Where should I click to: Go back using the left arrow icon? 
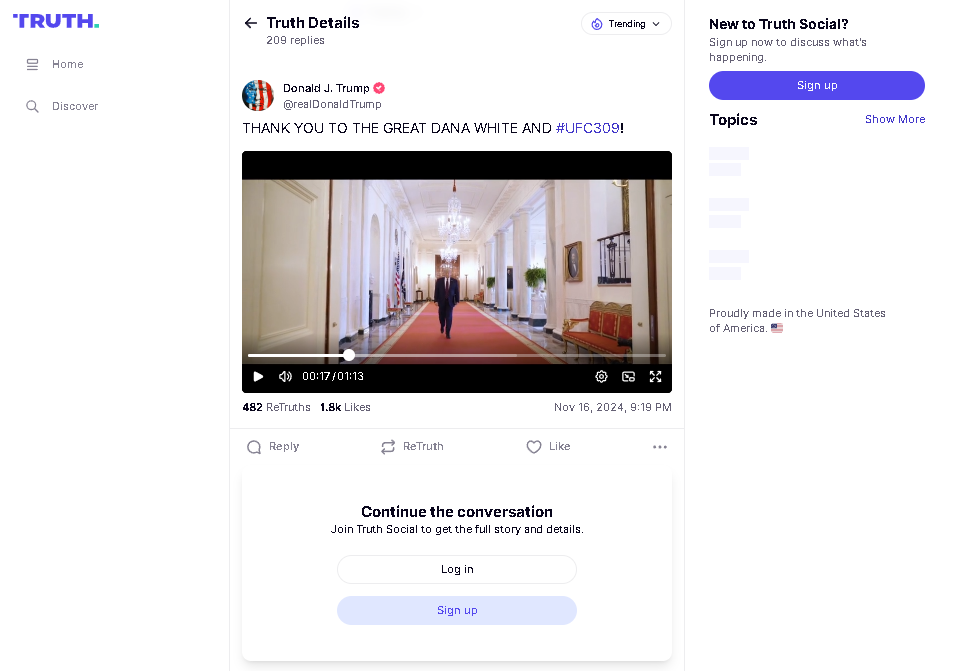pyautogui.click(x=251, y=23)
